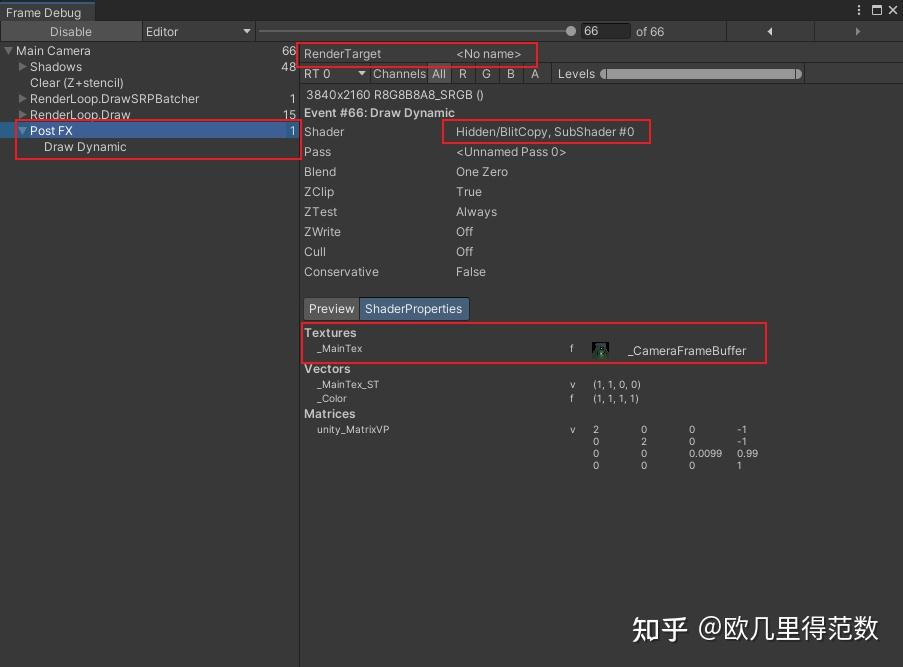
Task: Adjust the Levels slider
Action: (700, 74)
